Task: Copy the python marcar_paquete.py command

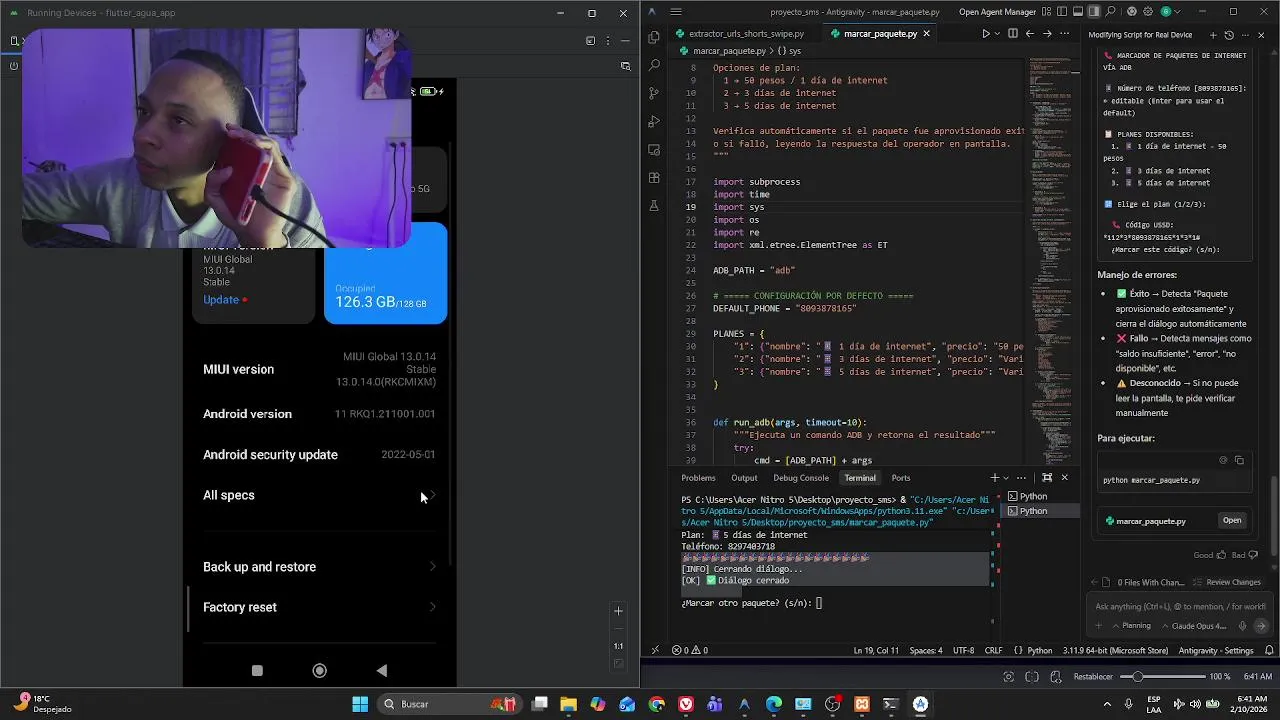Action: point(1239,460)
